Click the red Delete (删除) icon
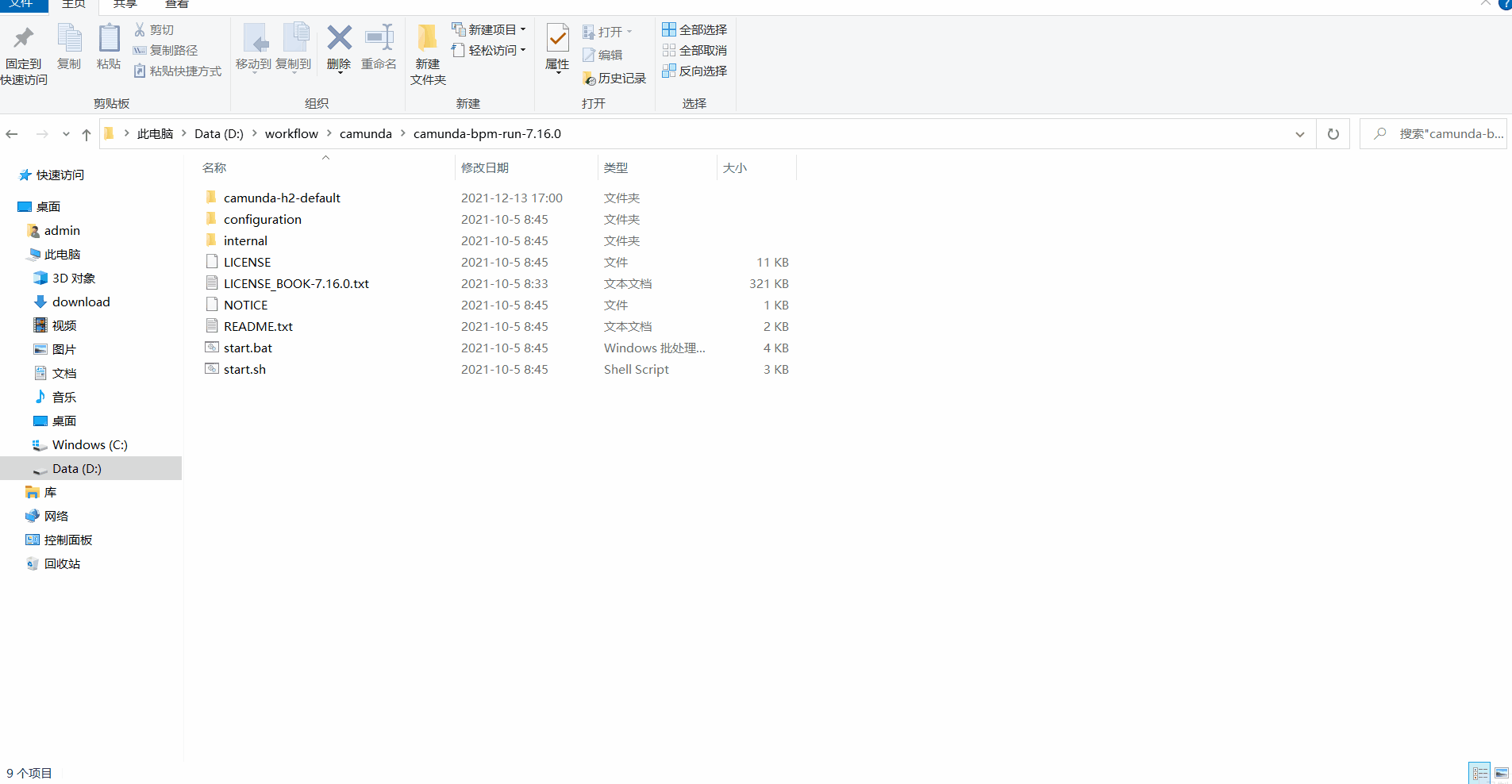The height and width of the screenshot is (784, 1512). [x=339, y=37]
